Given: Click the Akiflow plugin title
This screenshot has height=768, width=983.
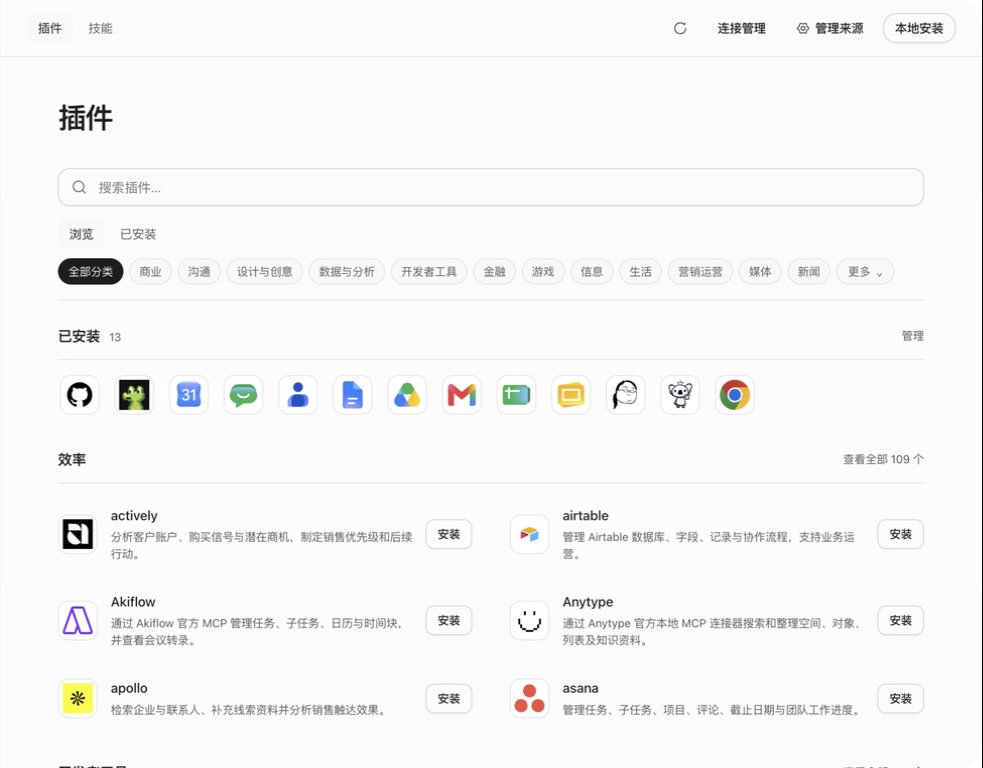Looking at the screenshot, I should point(133,602).
